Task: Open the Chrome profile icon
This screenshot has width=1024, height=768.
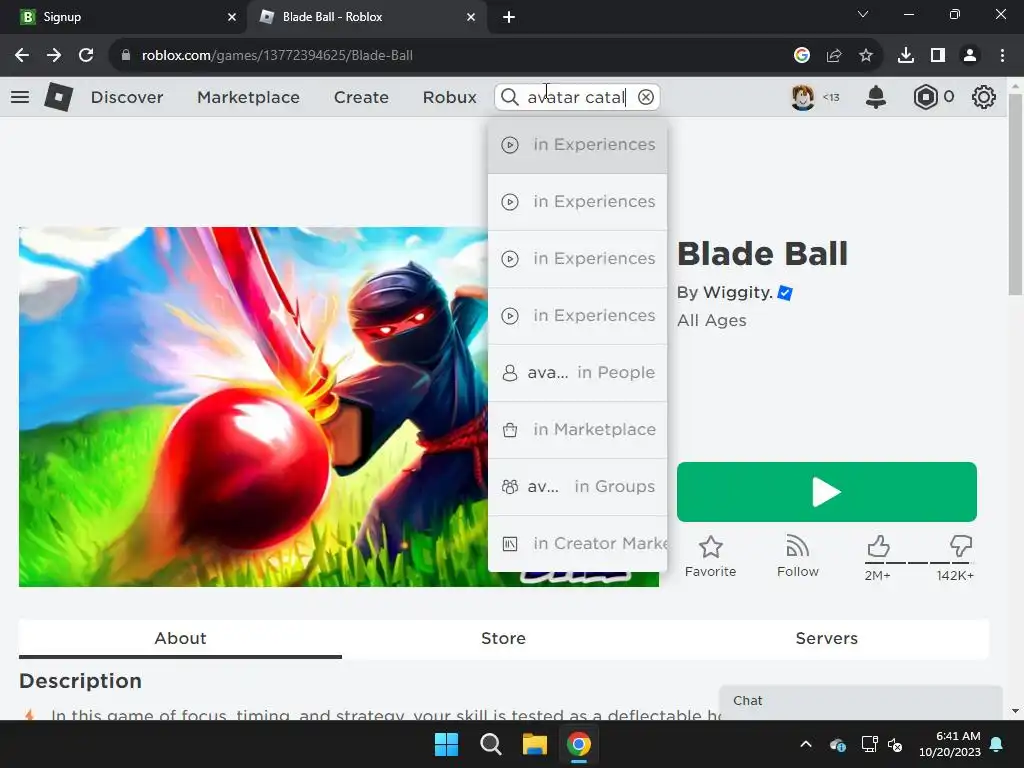Action: pos(970,56)
